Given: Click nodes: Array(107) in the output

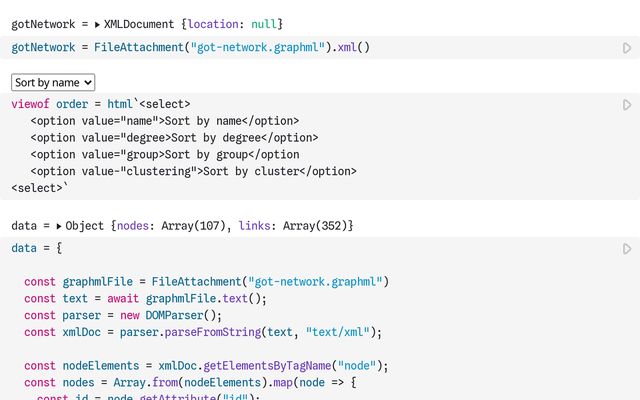Looking at the screenshot, I should coord(172,227).
